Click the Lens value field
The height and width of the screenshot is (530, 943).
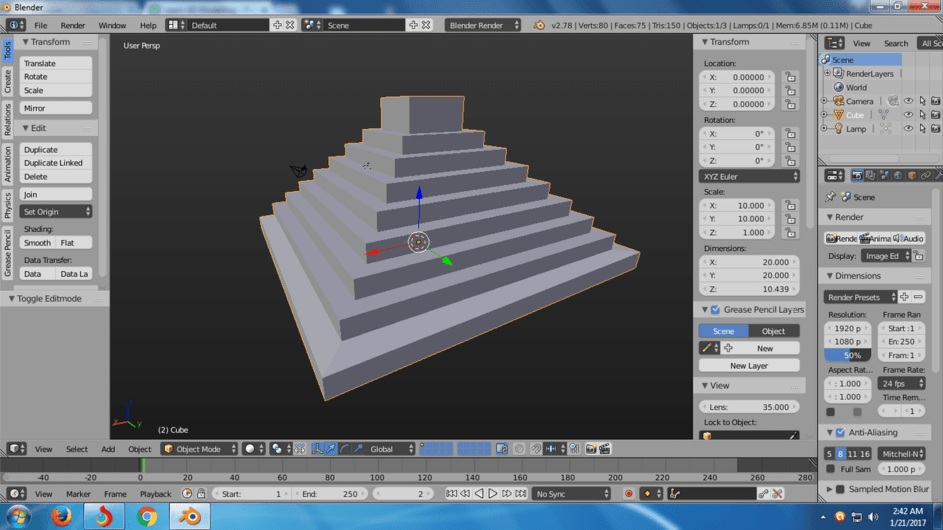point(749,407)
